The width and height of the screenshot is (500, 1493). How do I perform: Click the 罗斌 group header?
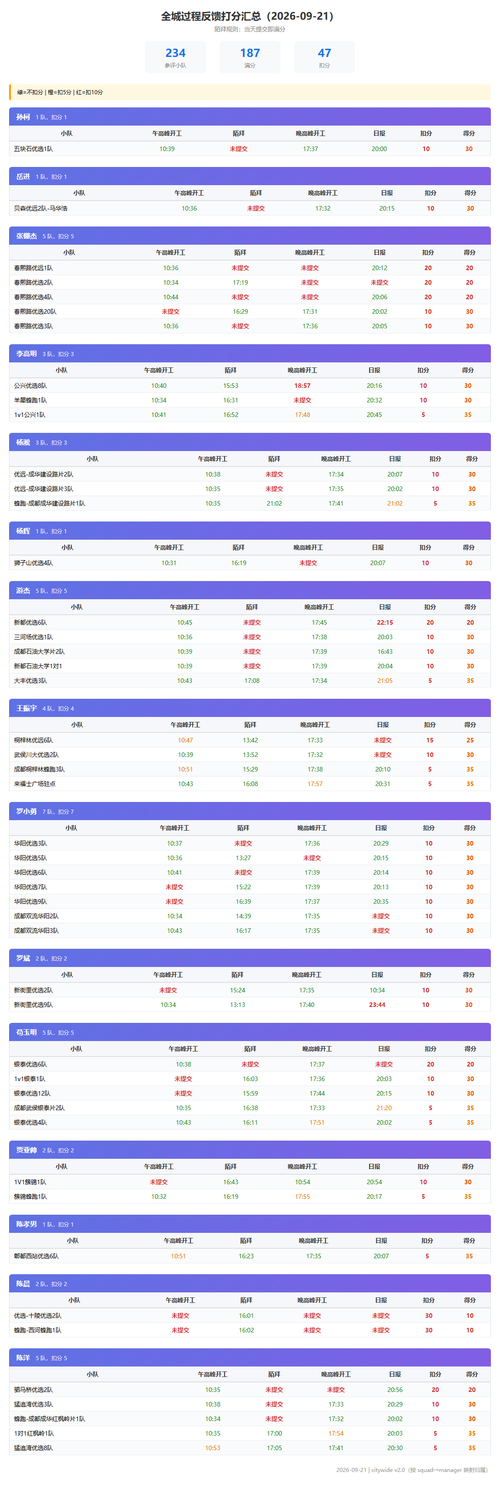point(250,958)
